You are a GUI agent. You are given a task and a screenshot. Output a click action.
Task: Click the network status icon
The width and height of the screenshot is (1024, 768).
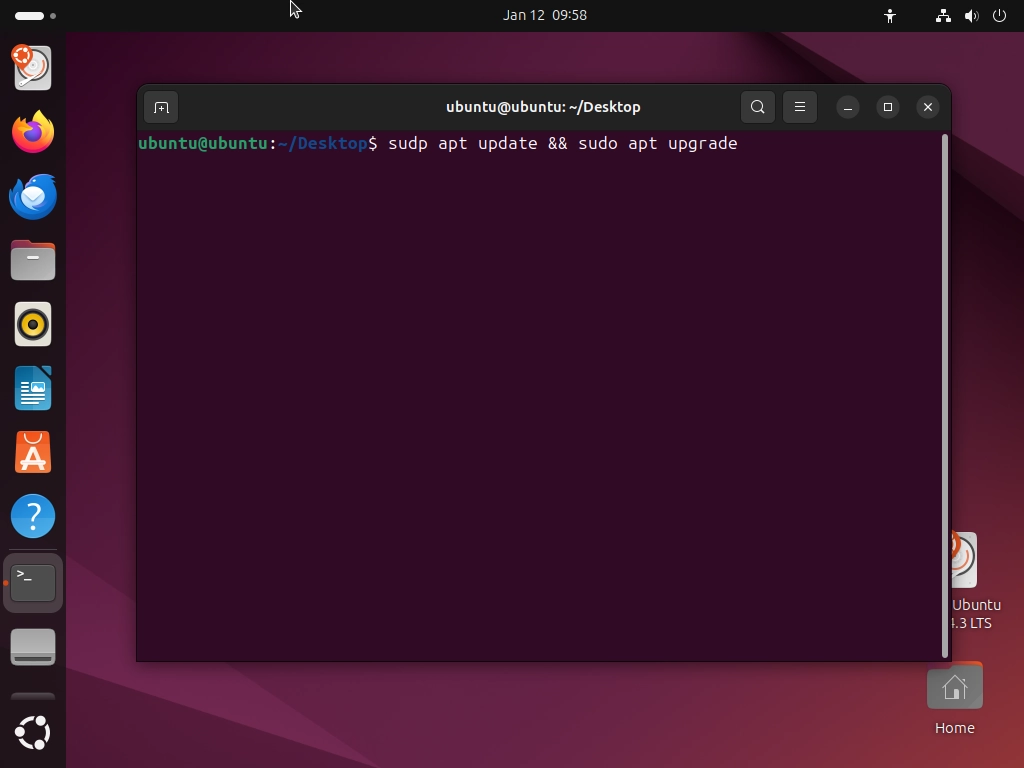coord(943,16)
